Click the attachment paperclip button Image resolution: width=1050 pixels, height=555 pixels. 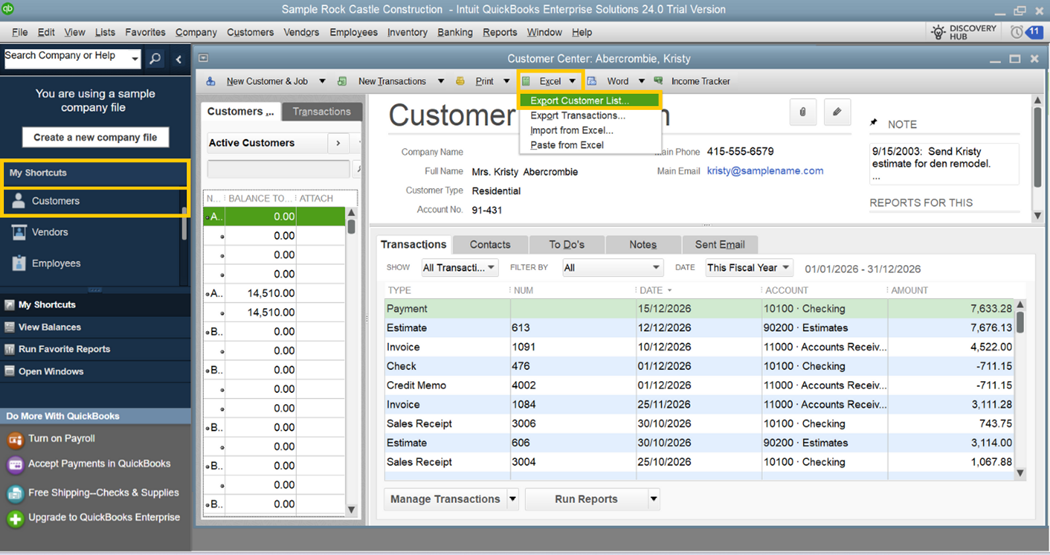[x=802, y=112]
